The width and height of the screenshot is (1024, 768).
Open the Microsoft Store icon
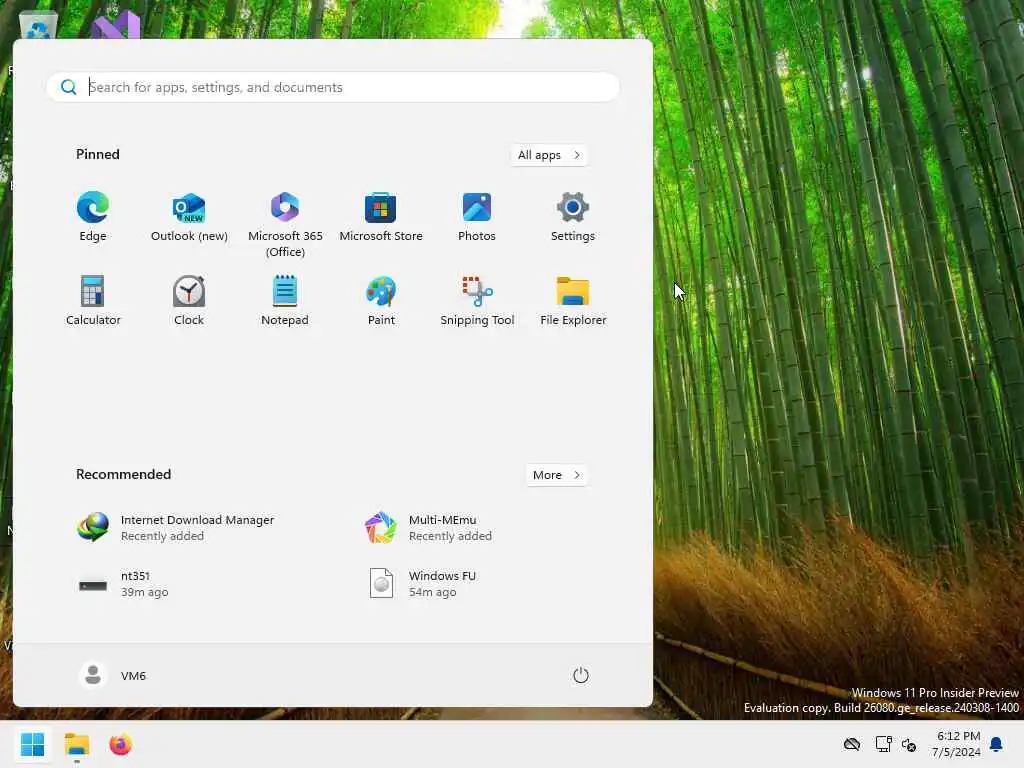pos(381,217)
